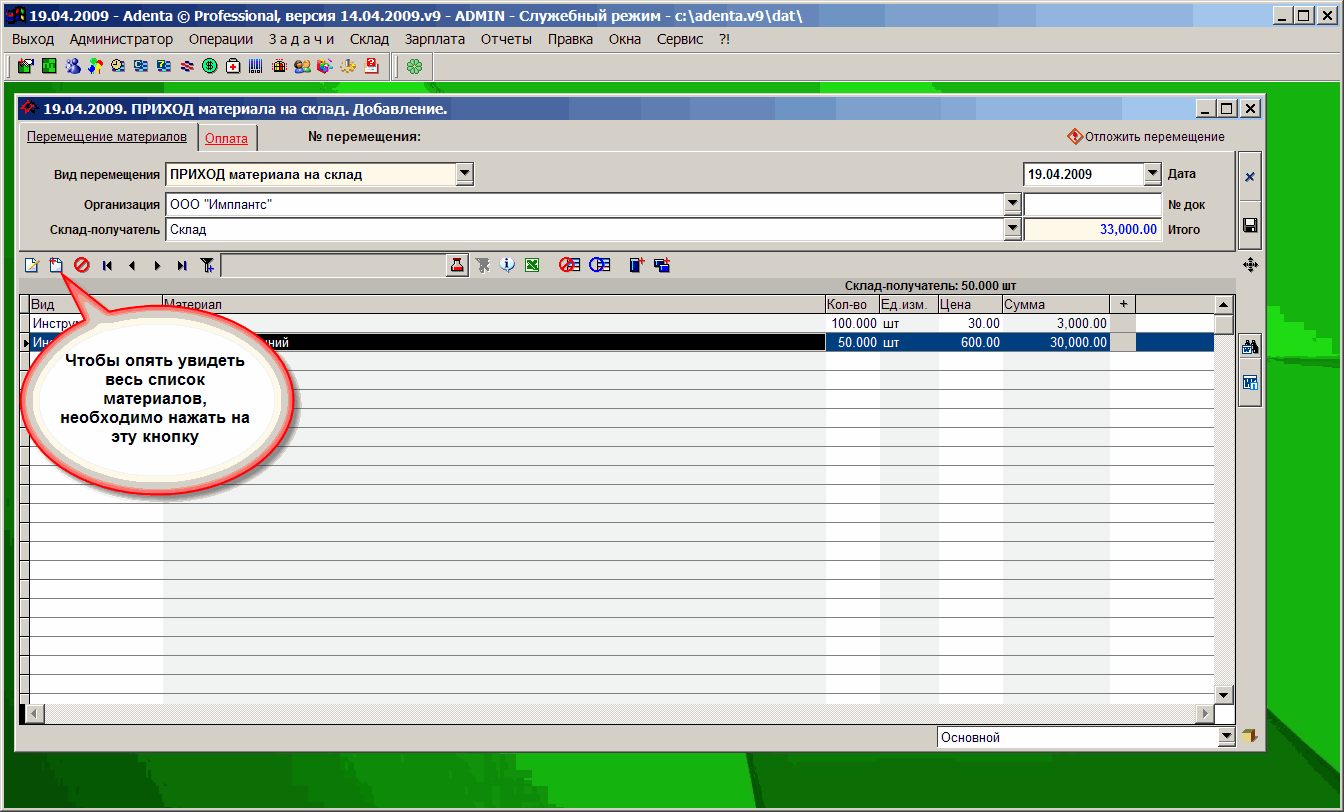Click the № док input field

click(1092, 204)
